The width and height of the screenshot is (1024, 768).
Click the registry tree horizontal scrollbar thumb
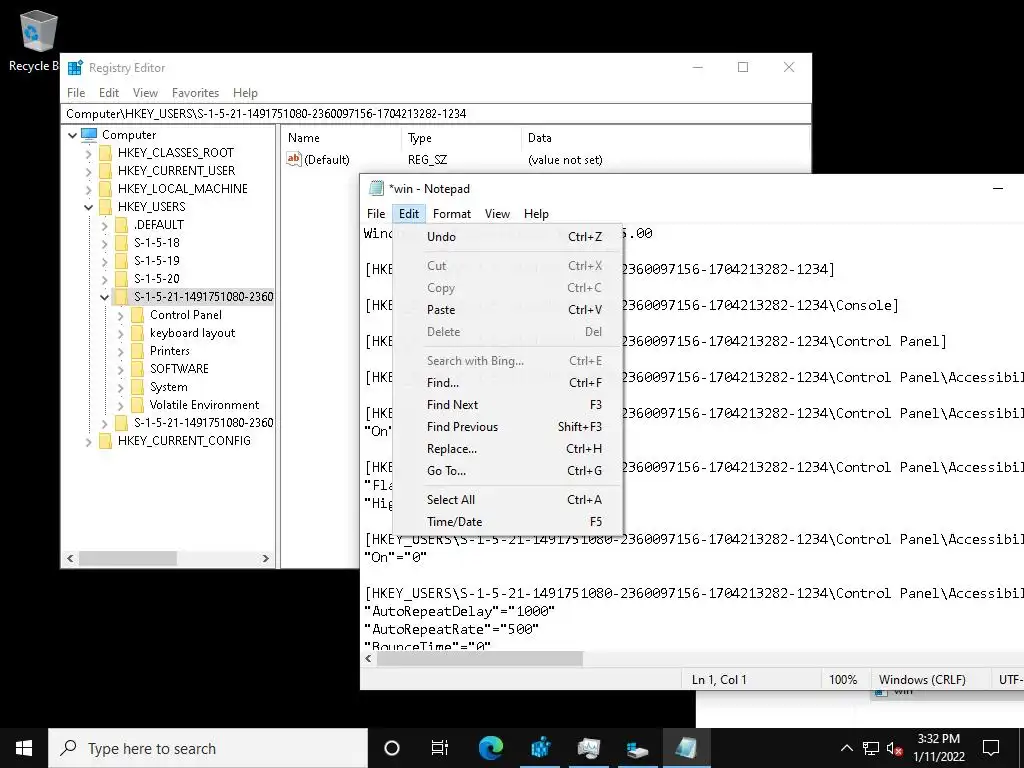pyautogui.click(x=127, y=558)
